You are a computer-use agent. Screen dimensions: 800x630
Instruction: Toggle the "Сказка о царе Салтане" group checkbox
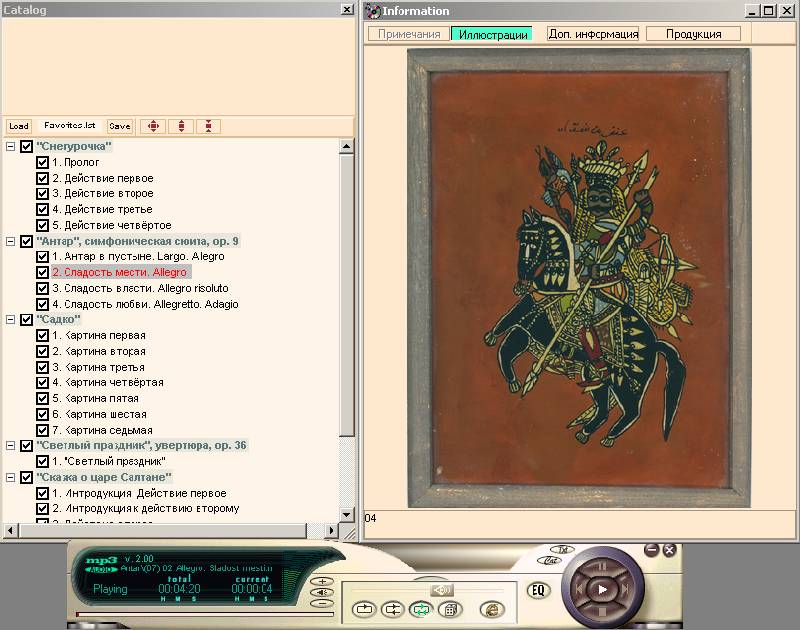(x=27, y=477)
